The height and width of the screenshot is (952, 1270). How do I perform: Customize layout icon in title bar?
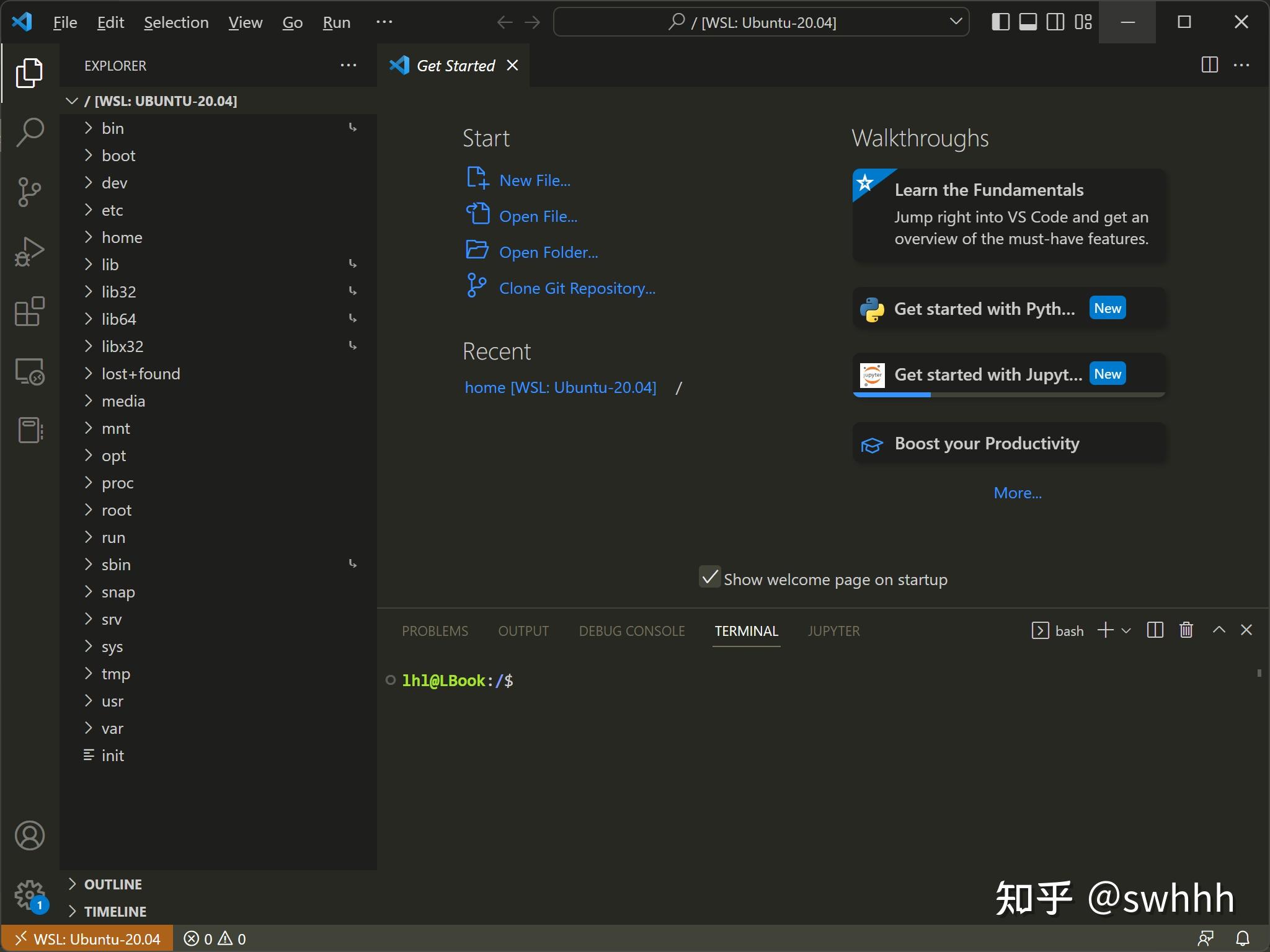coord(1083,22)
